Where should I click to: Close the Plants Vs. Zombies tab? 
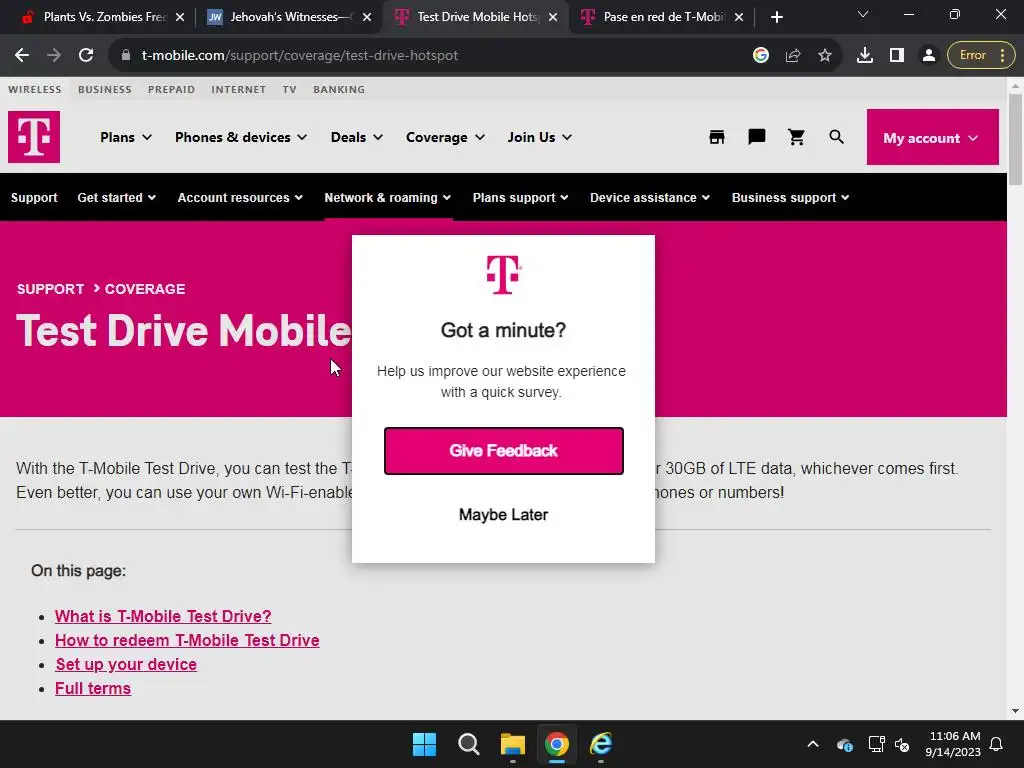point(180,17)
